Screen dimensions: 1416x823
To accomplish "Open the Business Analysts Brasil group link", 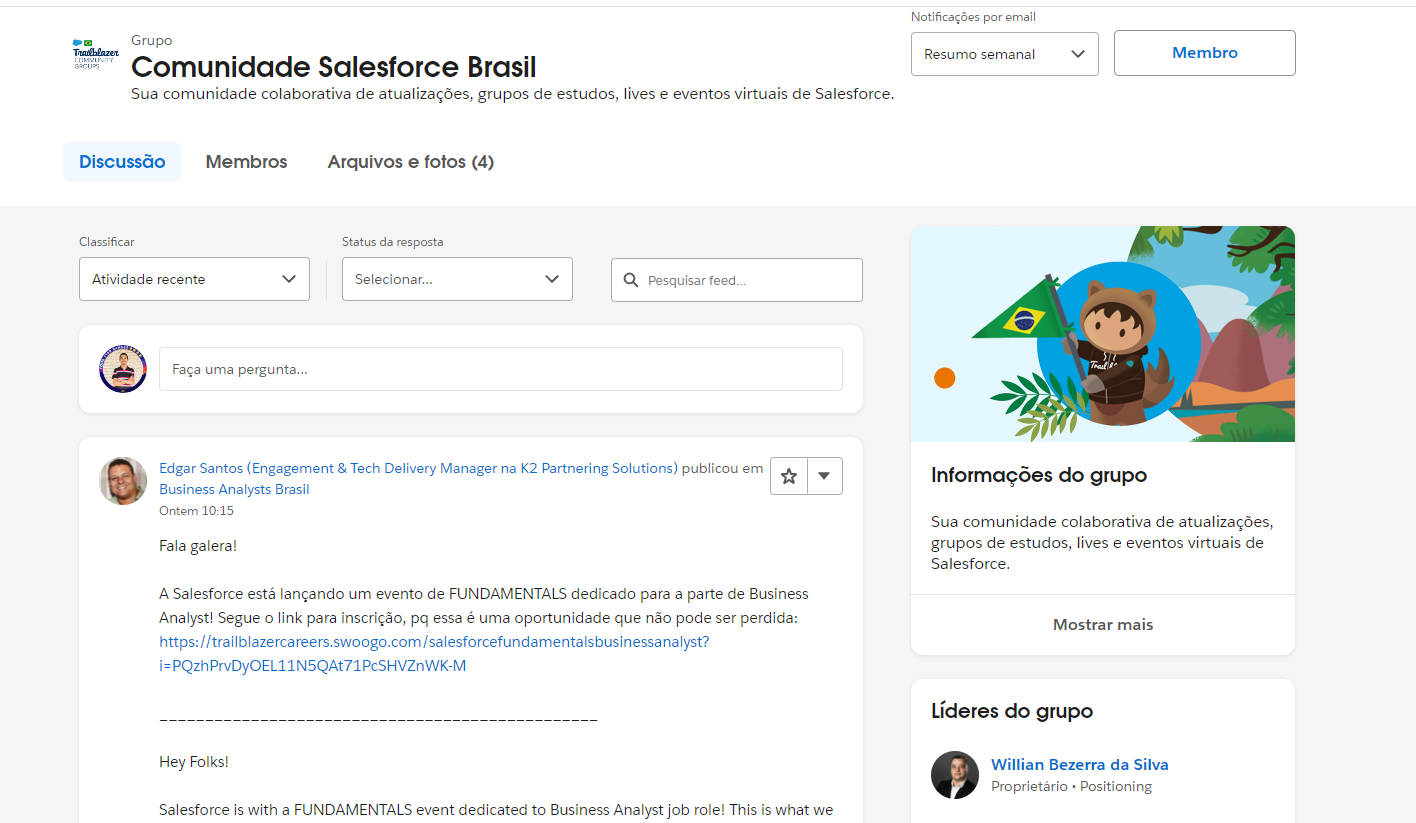I will pos(233,489).
